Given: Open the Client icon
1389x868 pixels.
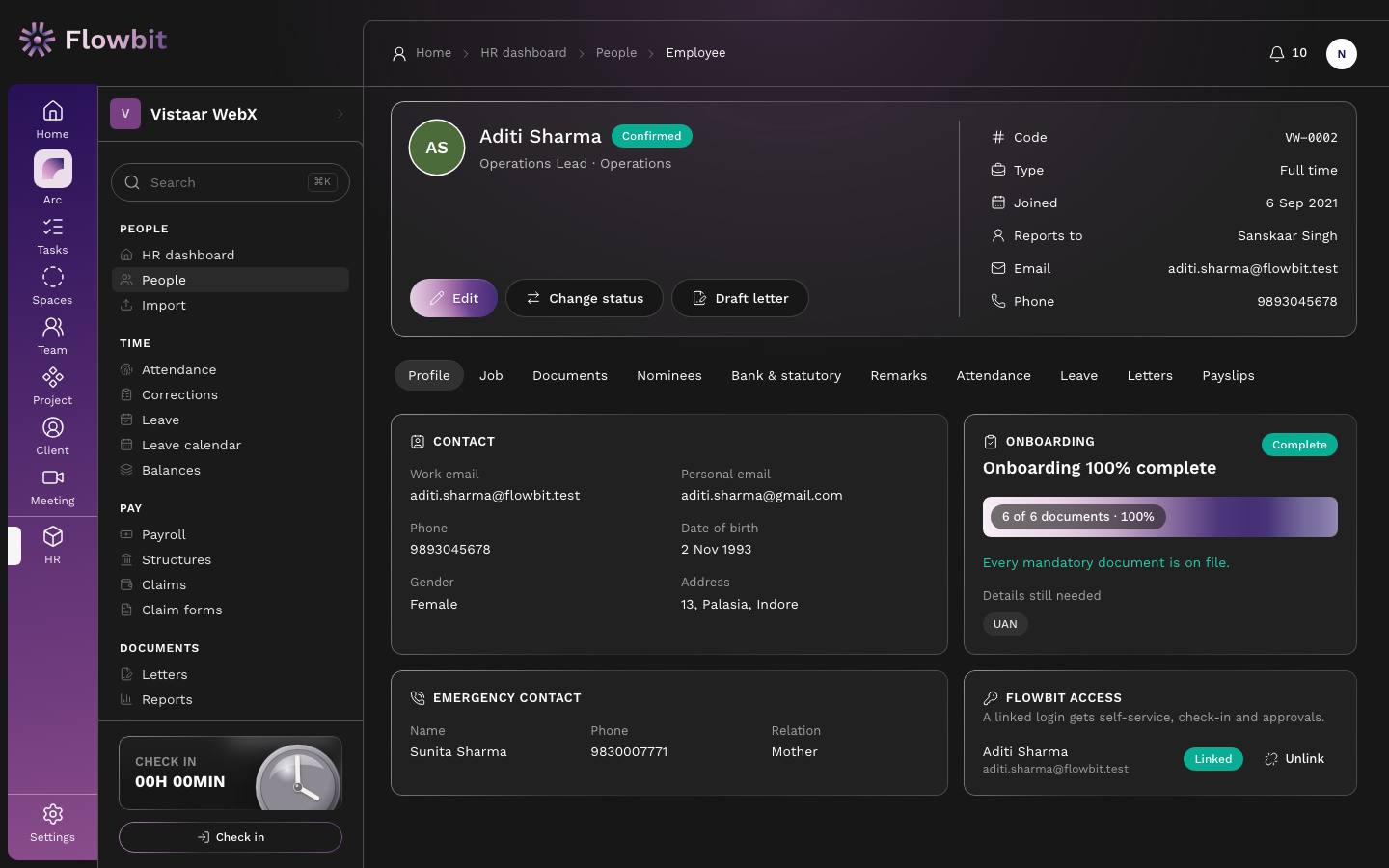Looking at the screenshot, I should point(53,437).
